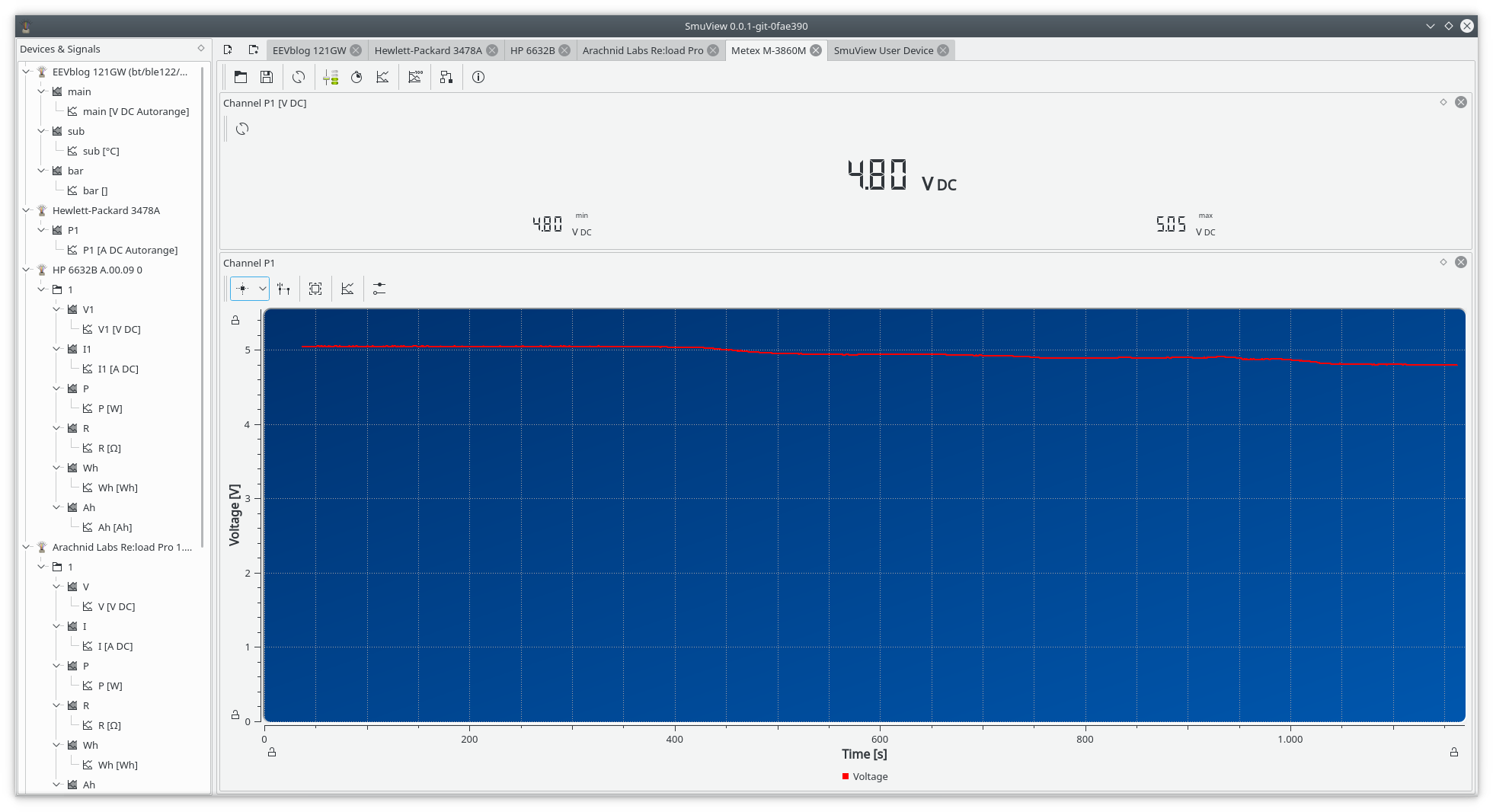Collapse the Hewlett-Packard 3478A tree node
The height and width of the screenshot is (812, 1493).
pos(27,210)
